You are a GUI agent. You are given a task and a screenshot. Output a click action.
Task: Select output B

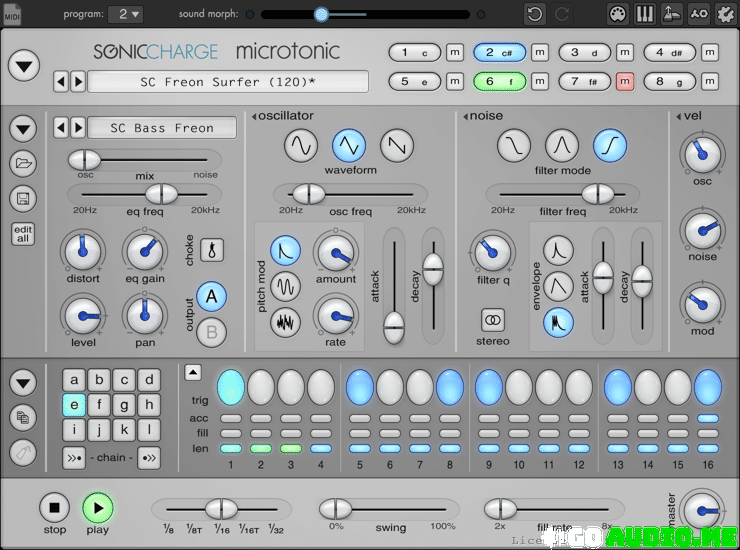[x=211, y=332]
